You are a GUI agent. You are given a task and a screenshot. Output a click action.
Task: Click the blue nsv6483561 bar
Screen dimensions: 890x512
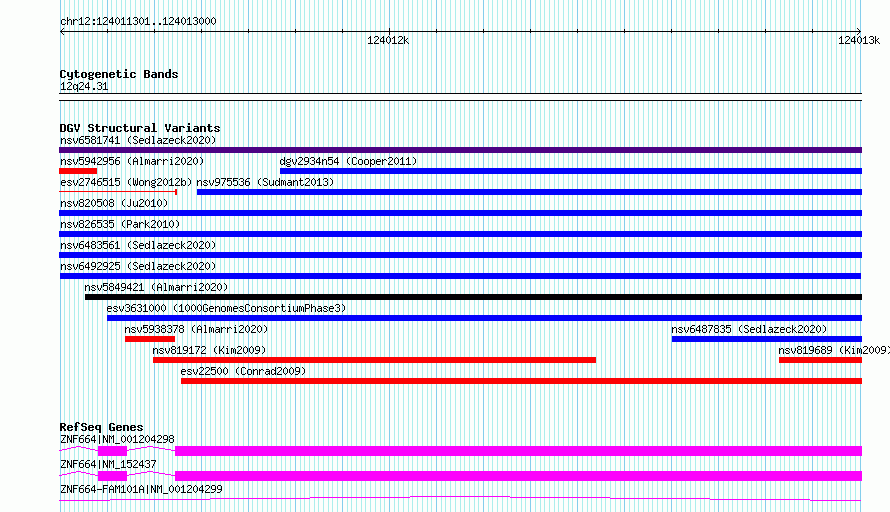pos(460,255)
